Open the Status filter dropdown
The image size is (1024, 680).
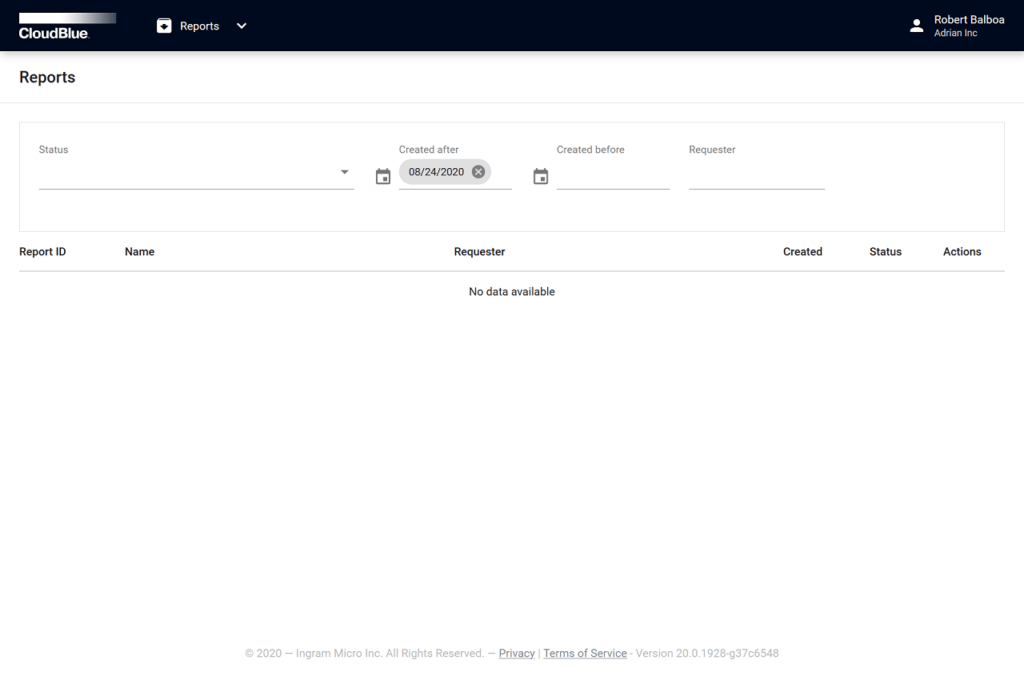click(195, 171)
